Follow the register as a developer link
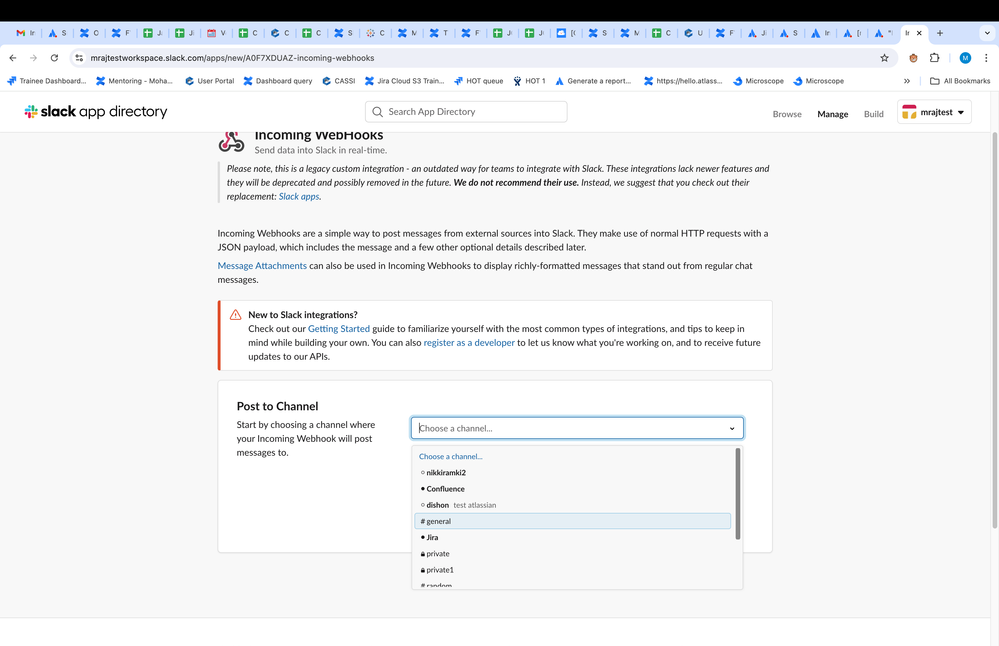The image size is (999, 646). (469, 343)
